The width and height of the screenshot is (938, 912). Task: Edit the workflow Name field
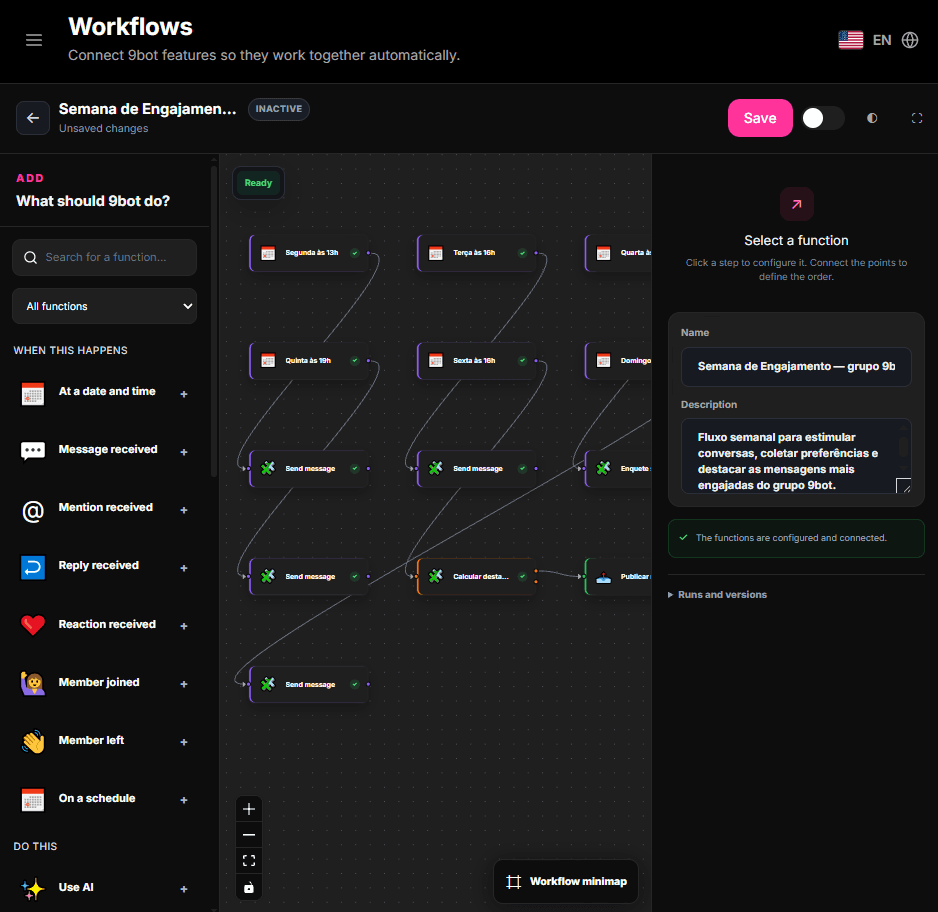[x=796, y=367]
